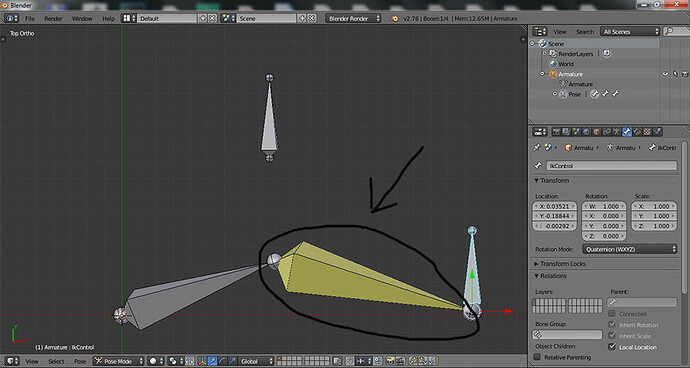This screenshot has height=368, width=690.
Task: Open the File menu
Action: (x=29, y=18)
